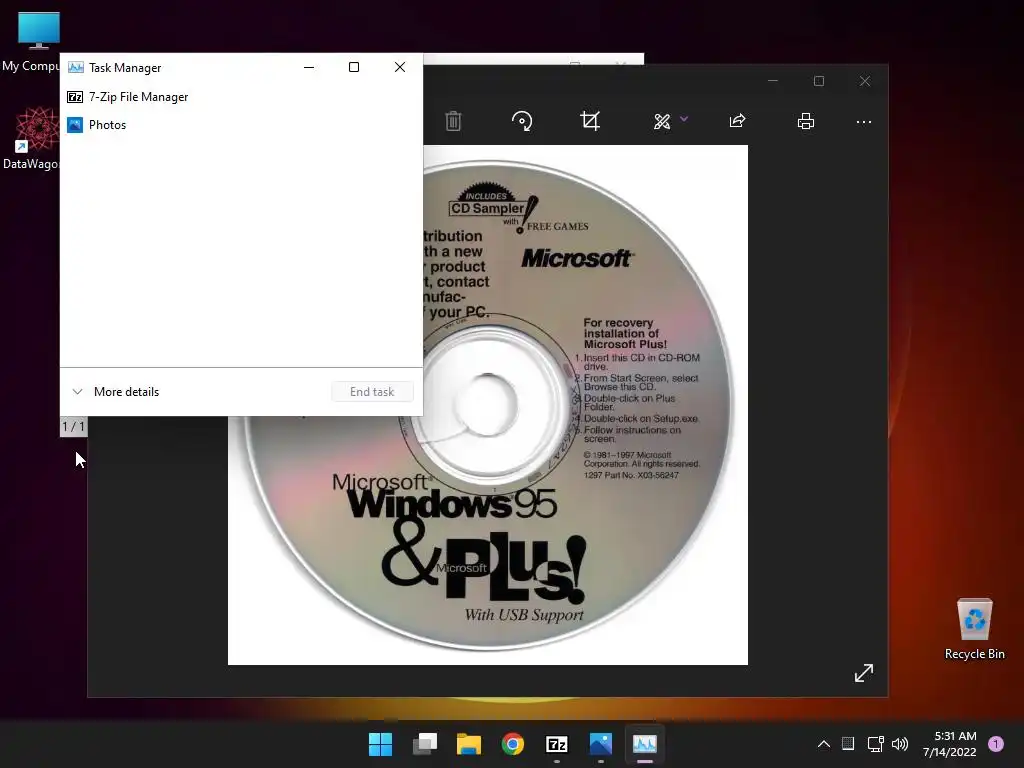The width and height of the screenshot is (1024, 768).
Task: Click Task Manager taskbar icon
Action: pos(645,744)
